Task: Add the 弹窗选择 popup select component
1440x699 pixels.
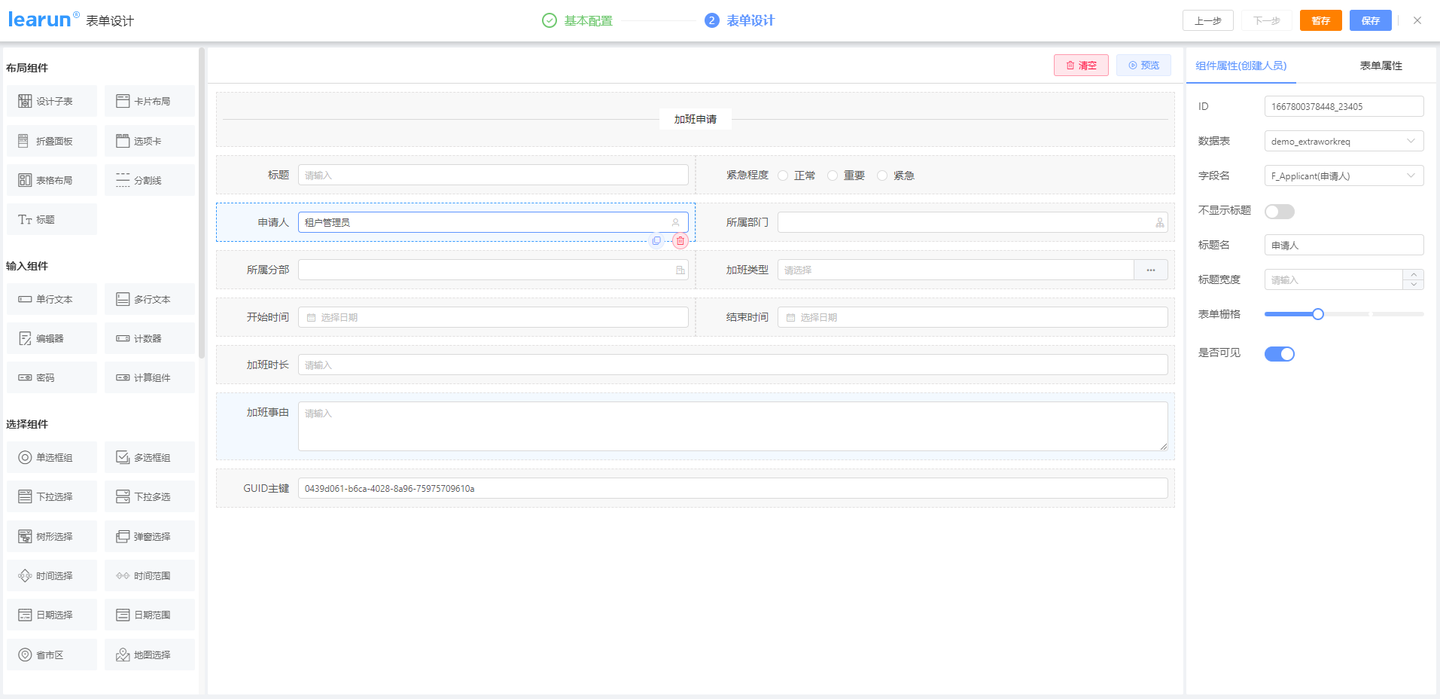Action: coord(150,536)
